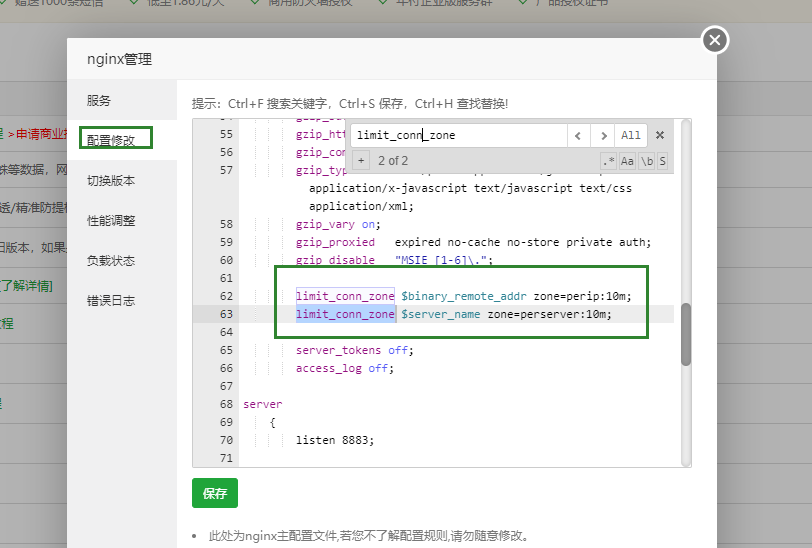Click gzip_disable directive line
This screenshot has width=812, height=548.
pyautogui.click(x=394, y=260)
